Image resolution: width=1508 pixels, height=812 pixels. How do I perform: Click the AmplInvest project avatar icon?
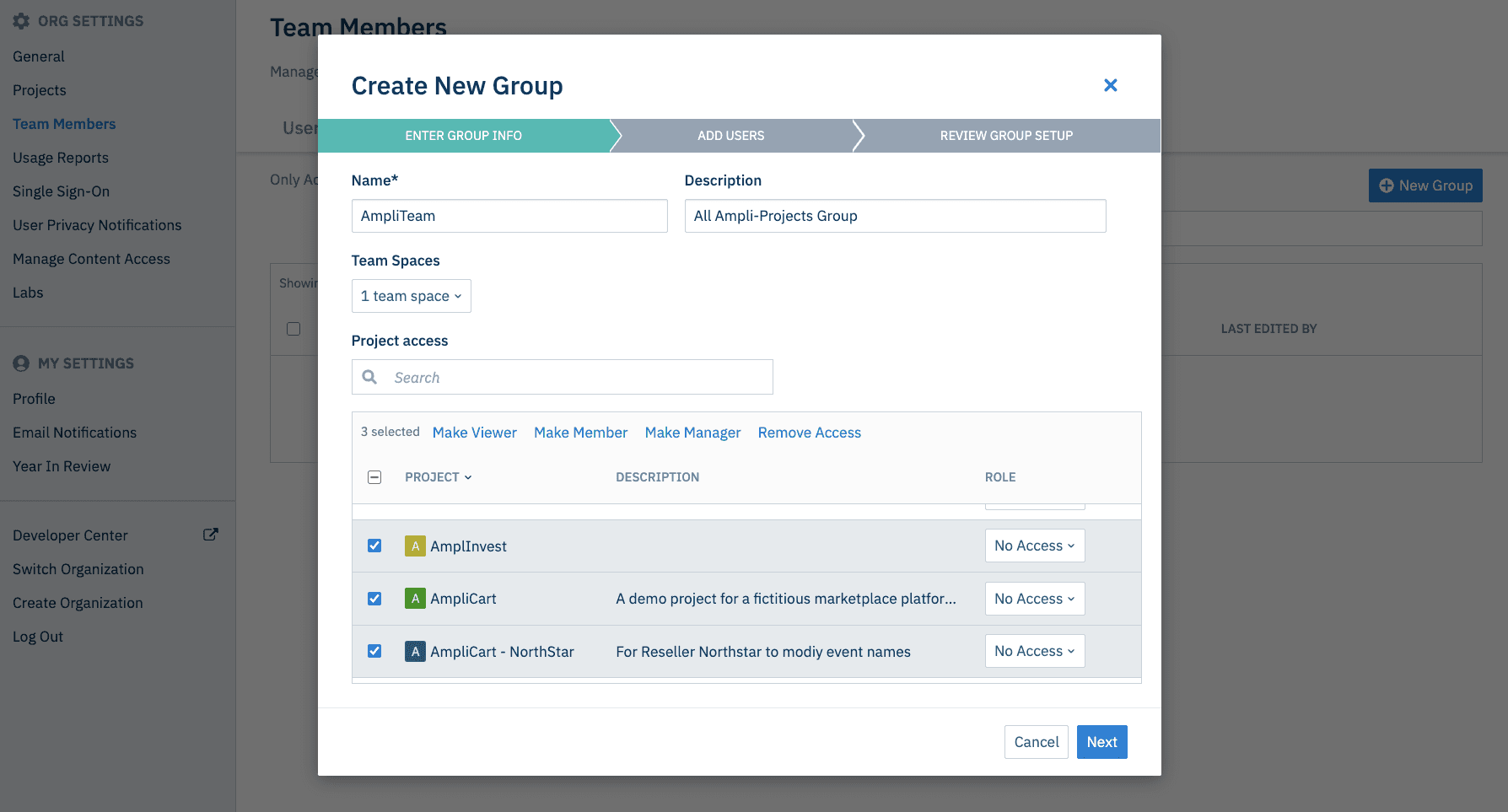pos(415,546)
